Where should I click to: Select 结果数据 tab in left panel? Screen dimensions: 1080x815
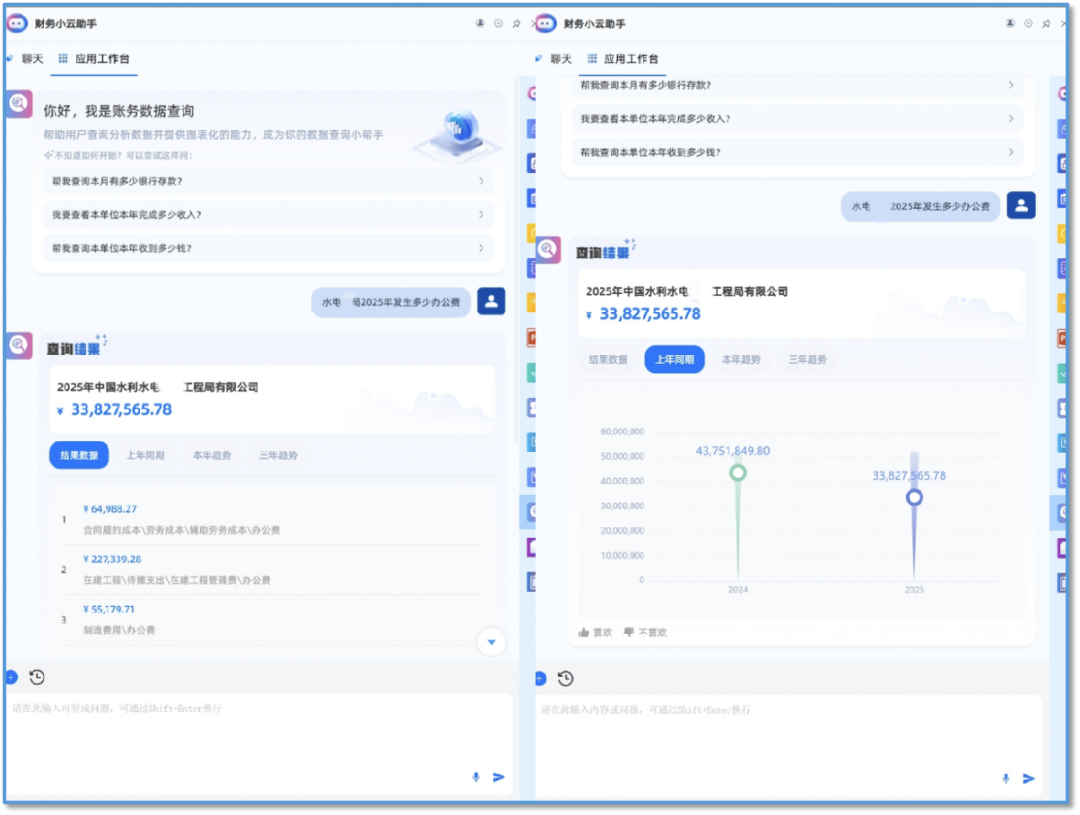click(79, 455)
